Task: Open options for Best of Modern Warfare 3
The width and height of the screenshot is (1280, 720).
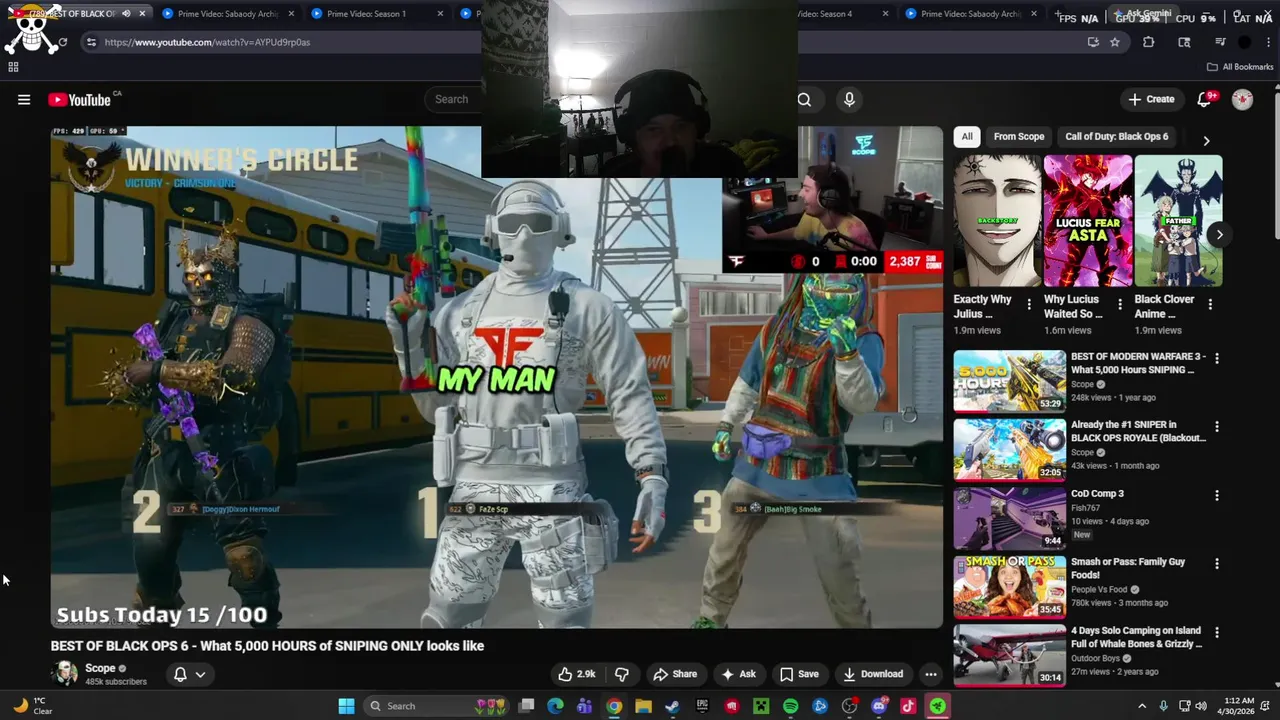Action: point(1217,358)
